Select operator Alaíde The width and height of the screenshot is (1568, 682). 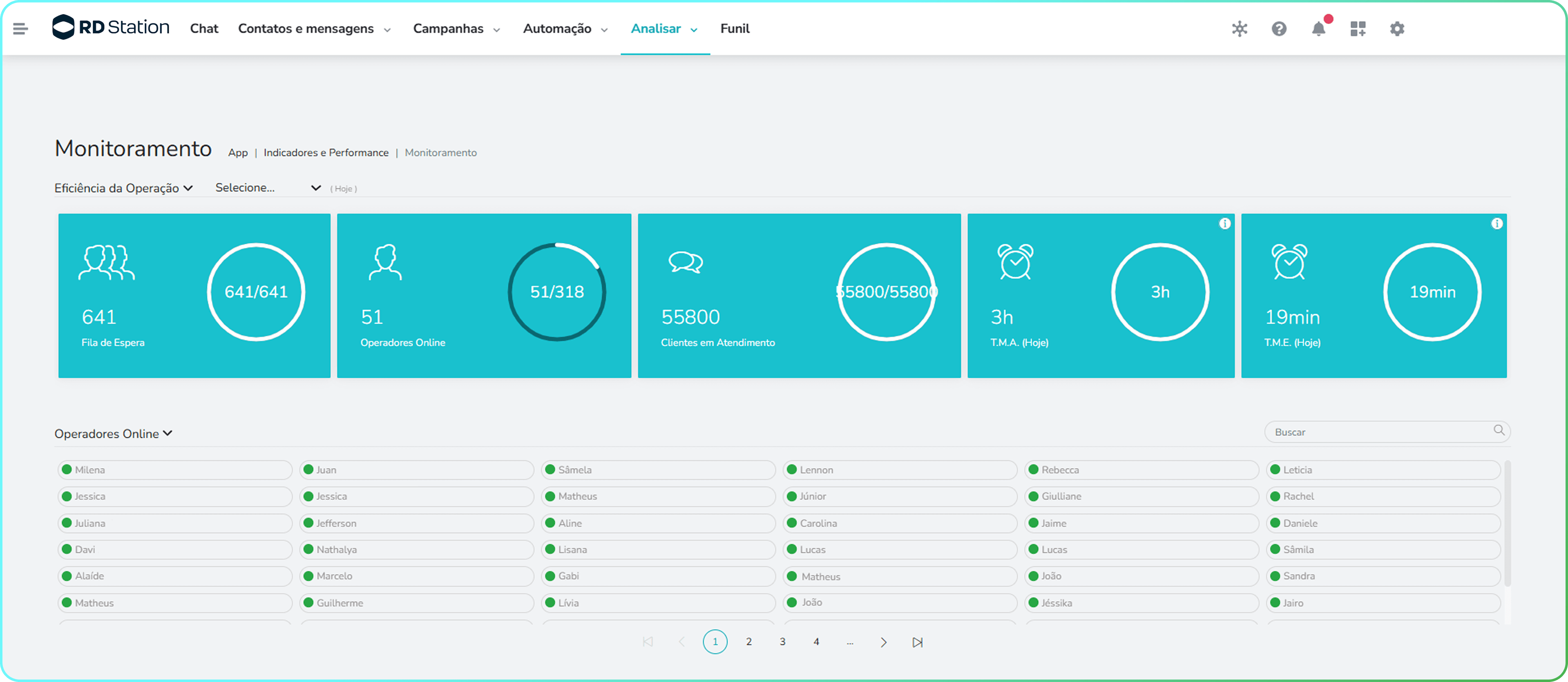tap(175, 576)
